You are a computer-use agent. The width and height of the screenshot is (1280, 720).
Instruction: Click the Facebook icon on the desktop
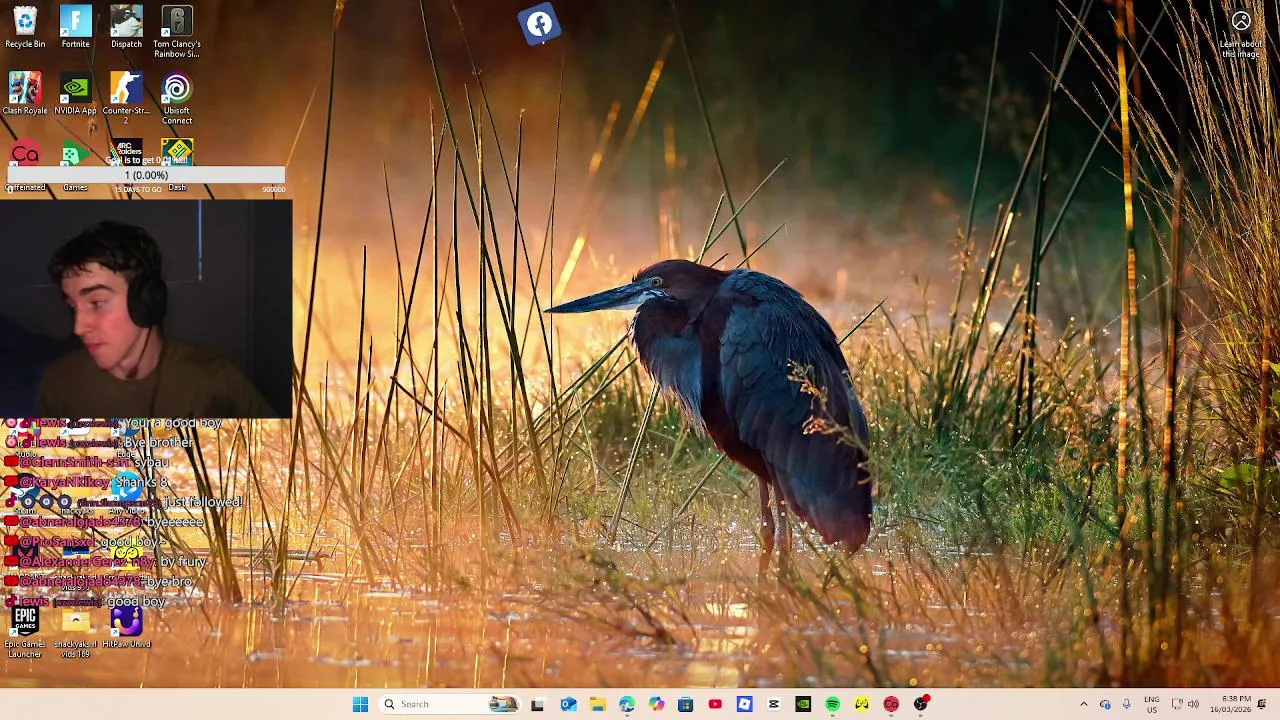tap(539, 25)
